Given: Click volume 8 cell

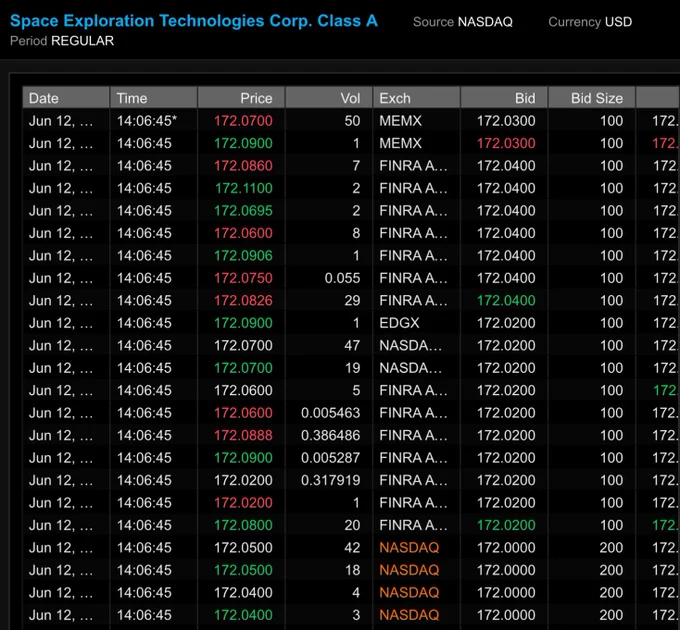Looking at the screenshot, I should 356,233.
